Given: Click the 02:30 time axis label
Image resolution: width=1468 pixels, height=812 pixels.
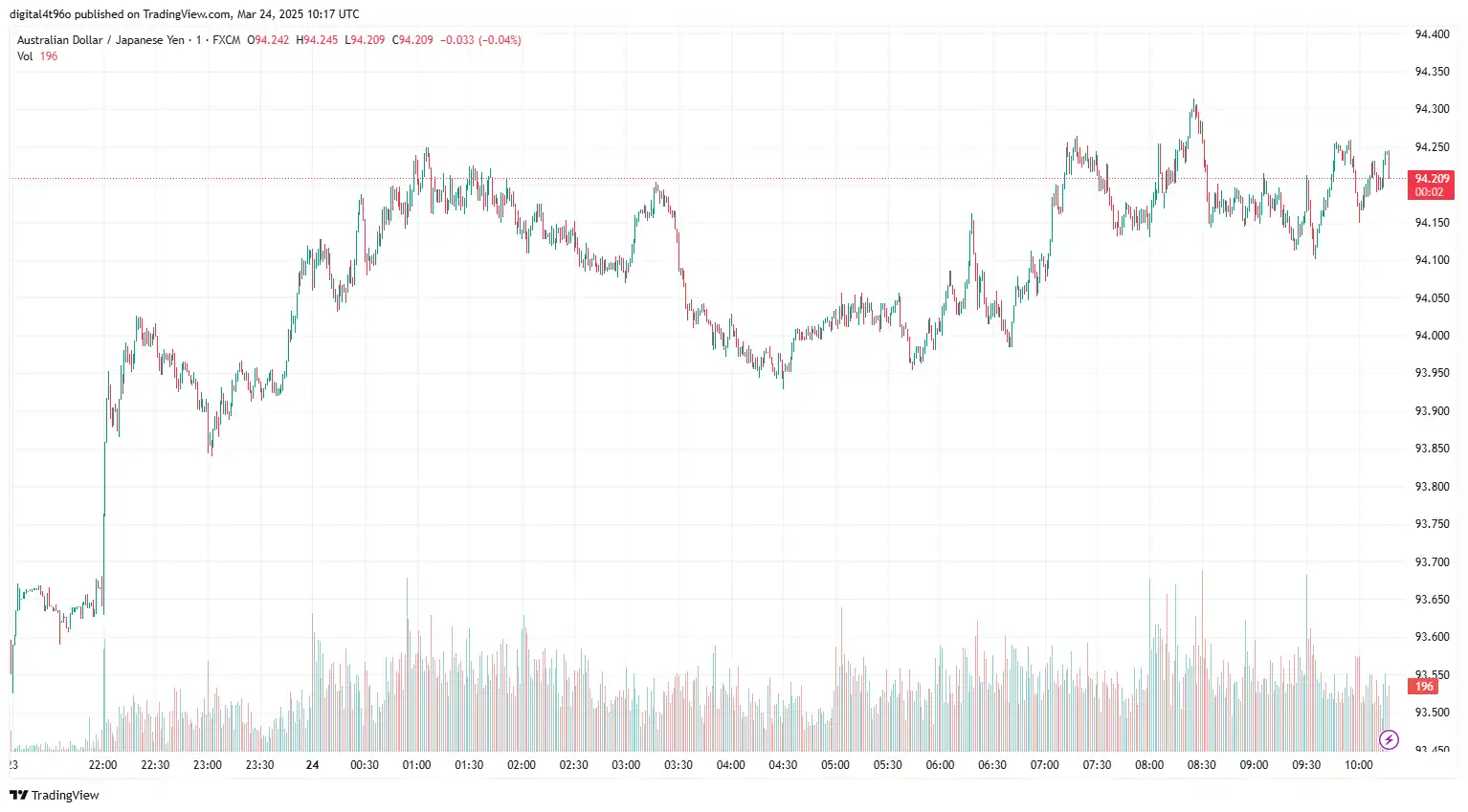Looking at the screenshot, I should point(573,765).
